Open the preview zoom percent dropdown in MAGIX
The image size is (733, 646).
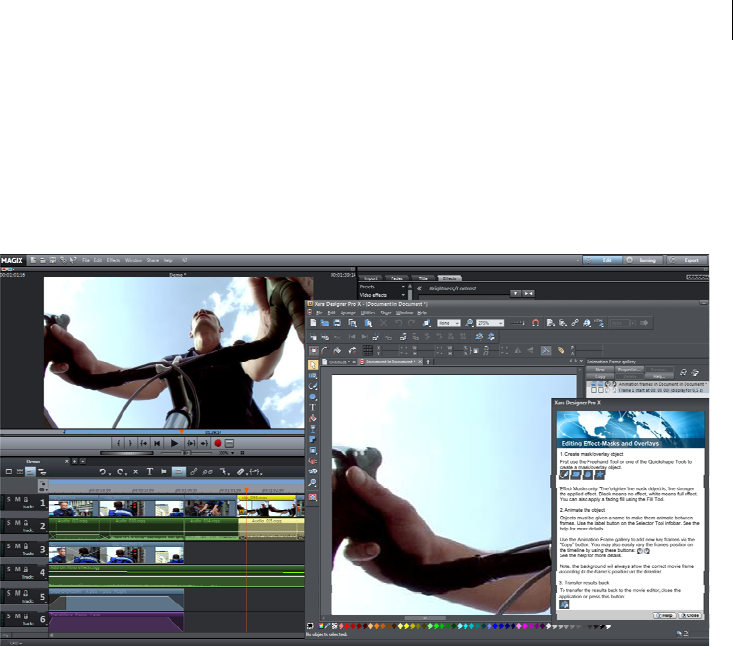[x=233, y=453]
